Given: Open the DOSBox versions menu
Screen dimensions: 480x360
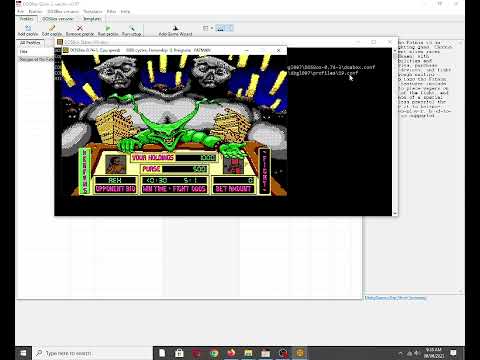Looking at the screenshot, I should (x=63, y=11).
